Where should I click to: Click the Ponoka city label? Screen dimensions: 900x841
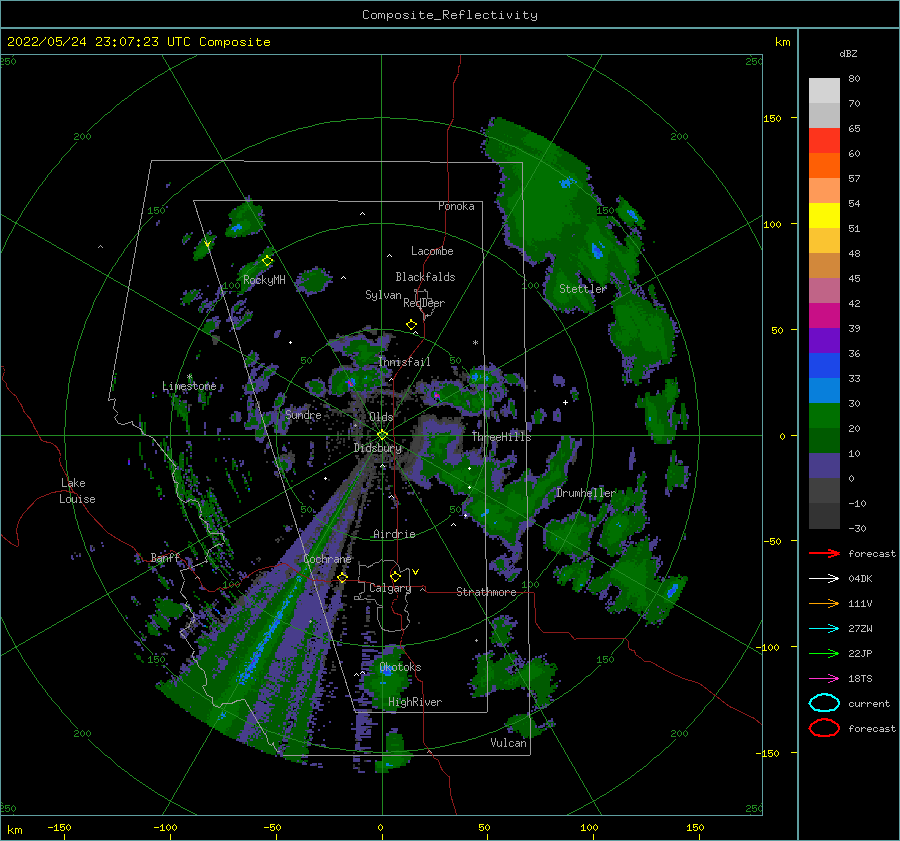456,206
